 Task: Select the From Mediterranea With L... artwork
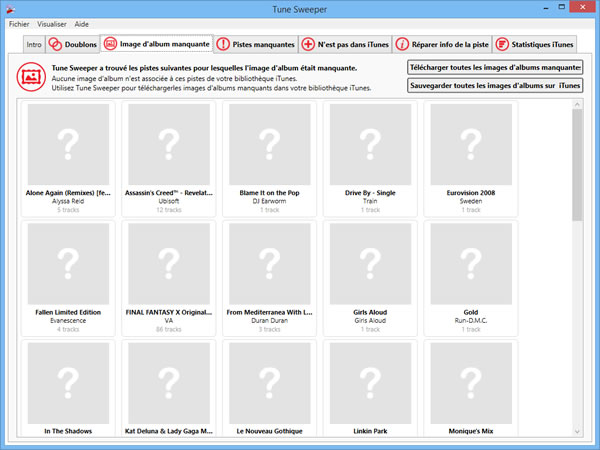coord(269,264)
